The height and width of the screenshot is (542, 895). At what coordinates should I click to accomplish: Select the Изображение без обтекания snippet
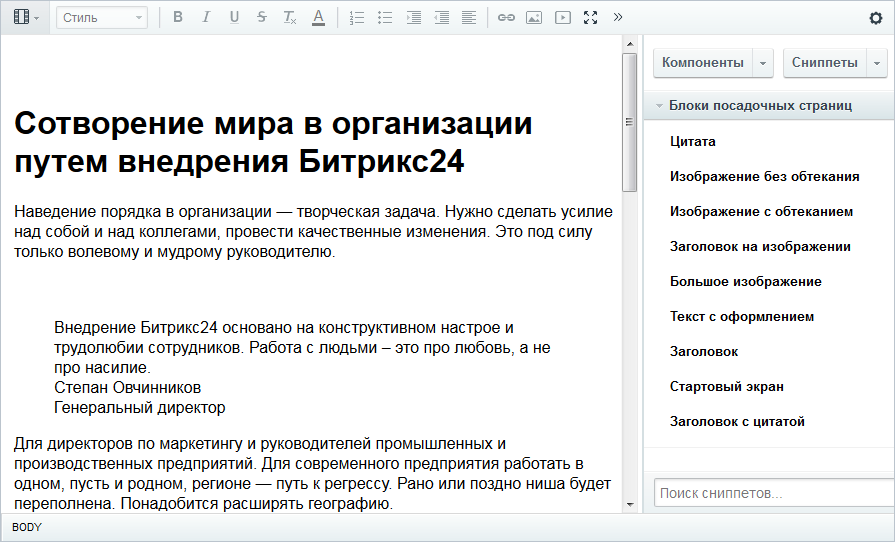tap(764, 176)
